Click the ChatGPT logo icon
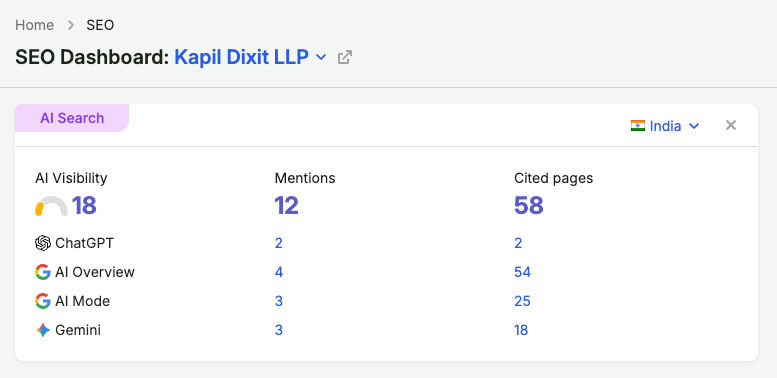Viewport: 777px width, 378px height. 43,243
